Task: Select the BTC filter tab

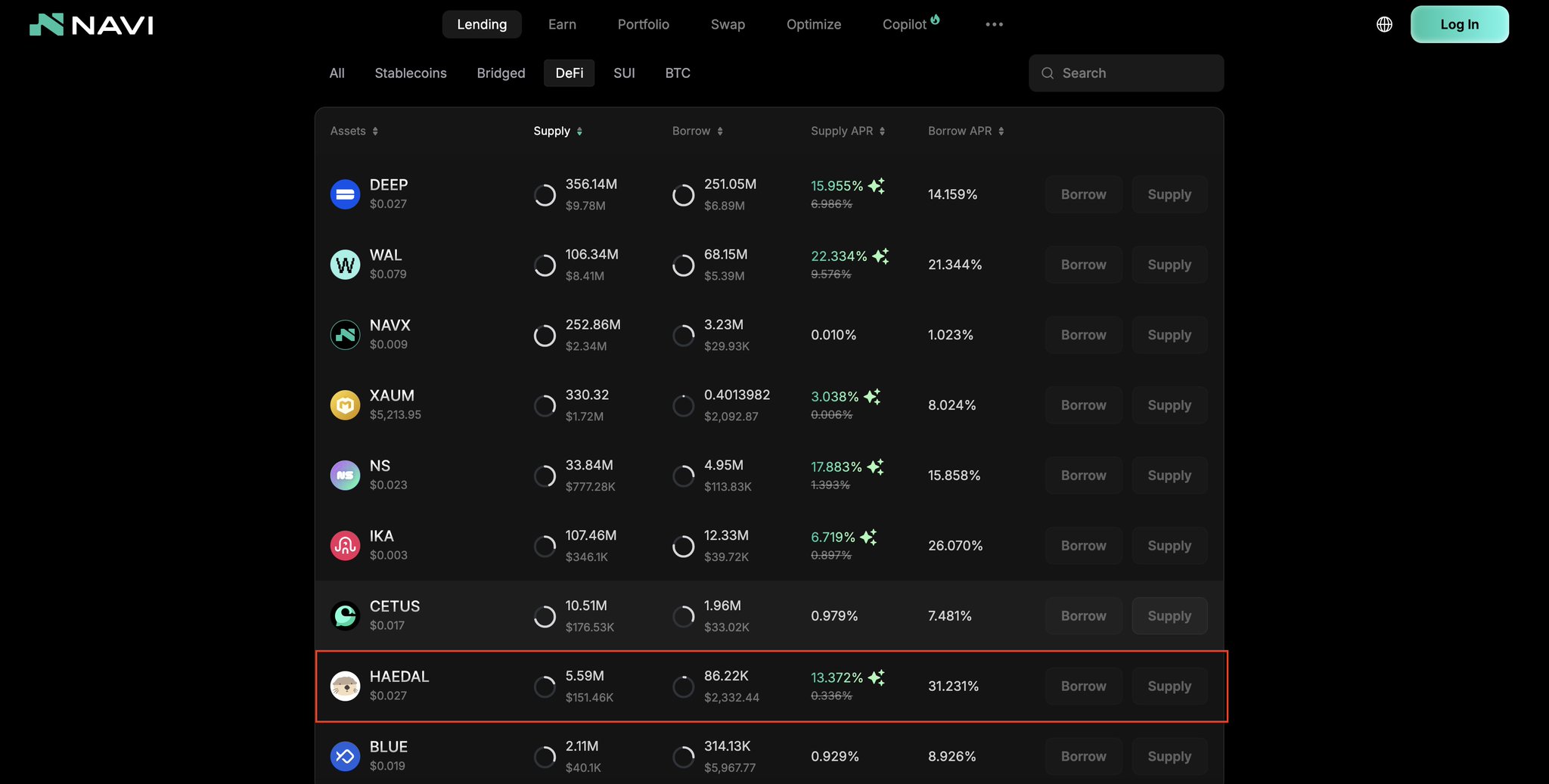Action: (677, 73)
